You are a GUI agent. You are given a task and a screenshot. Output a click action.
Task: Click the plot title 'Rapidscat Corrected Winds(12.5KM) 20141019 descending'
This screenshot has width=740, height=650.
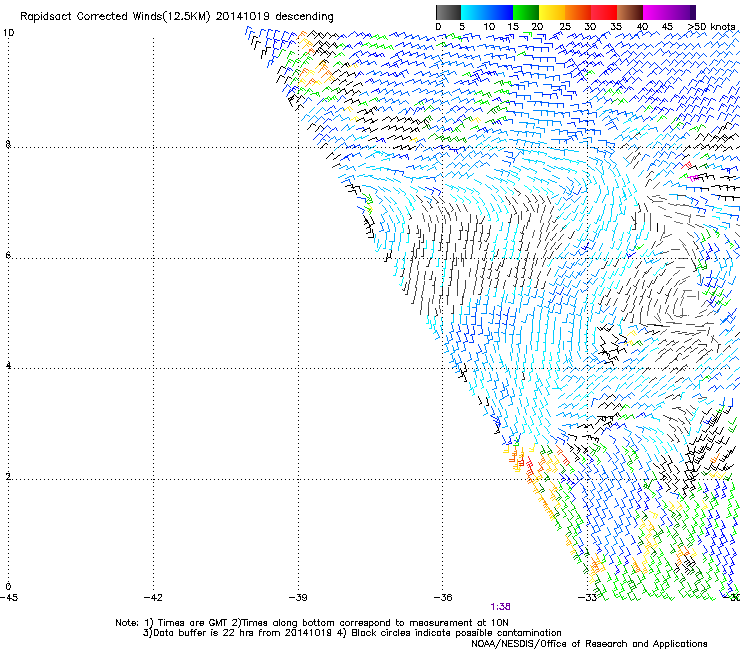coord(177,16)
